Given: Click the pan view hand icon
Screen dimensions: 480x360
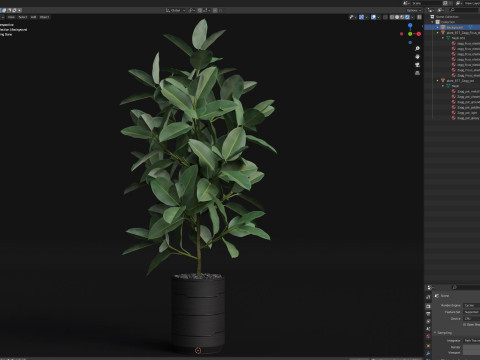Looking at the screenshot, I should (417, 57).
